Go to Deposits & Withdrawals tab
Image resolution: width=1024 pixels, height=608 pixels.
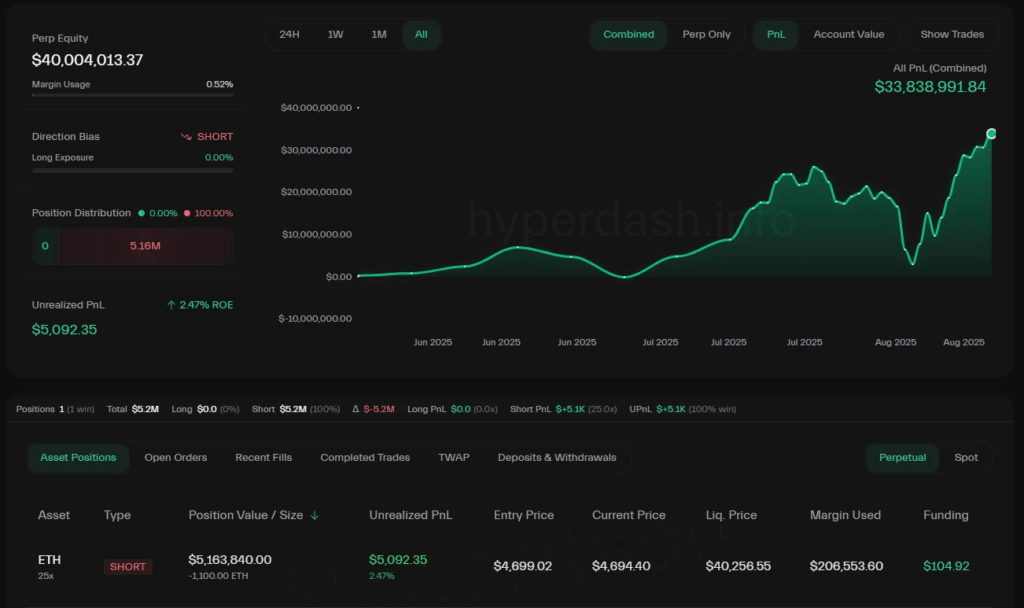click(x=557, y=458)
